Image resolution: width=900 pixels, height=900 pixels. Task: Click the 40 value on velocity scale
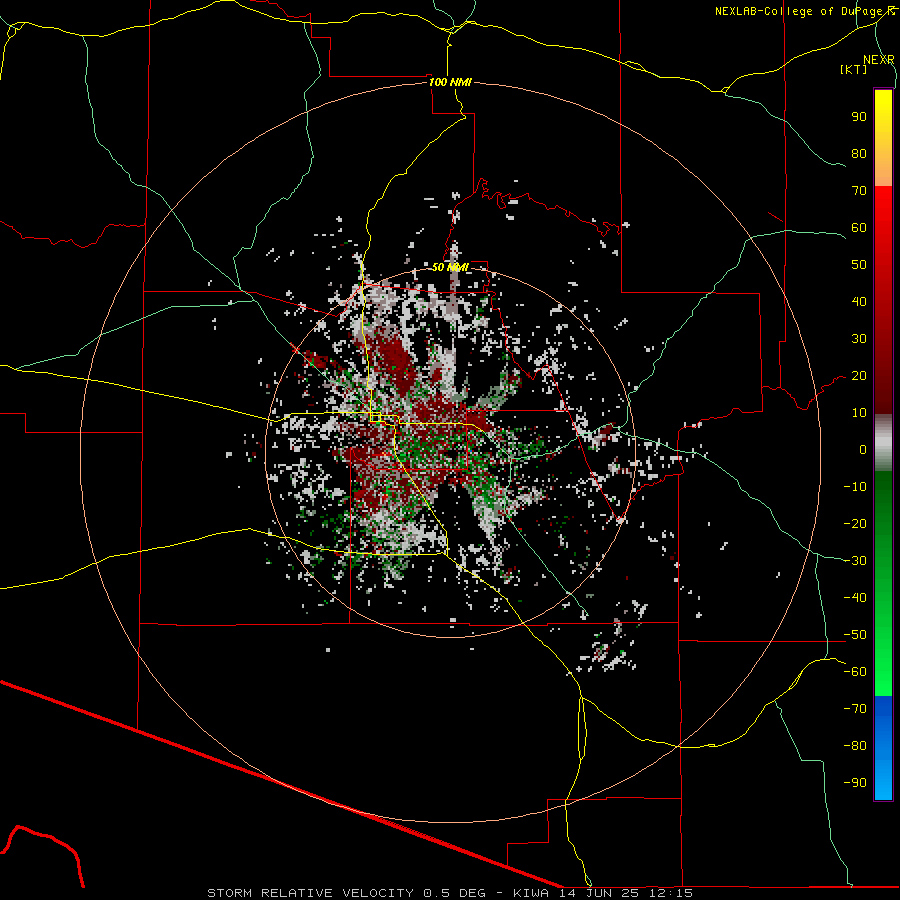859,302
